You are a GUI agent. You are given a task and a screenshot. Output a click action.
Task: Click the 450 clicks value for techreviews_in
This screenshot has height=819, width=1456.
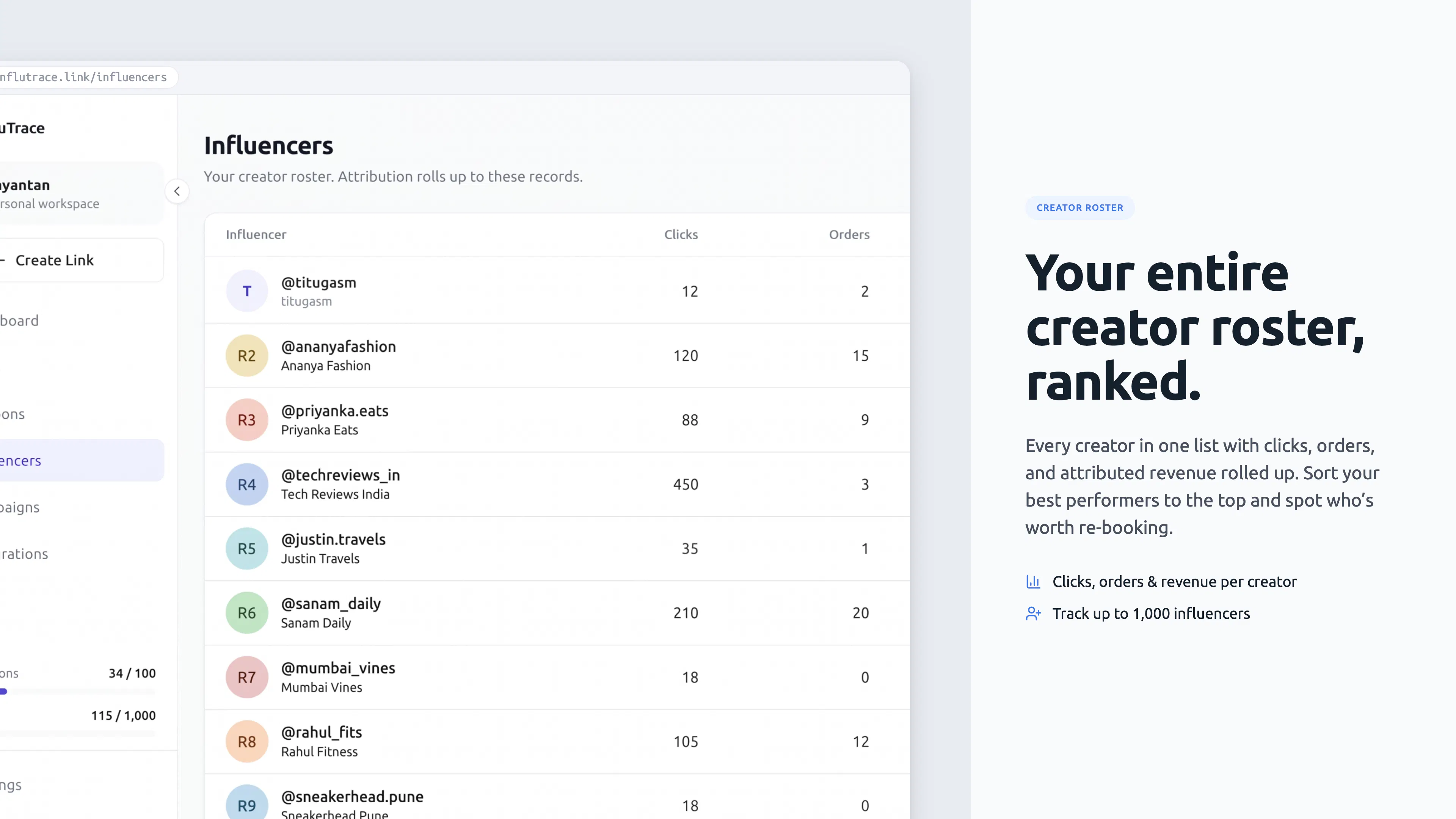click(x=686, y=485)
